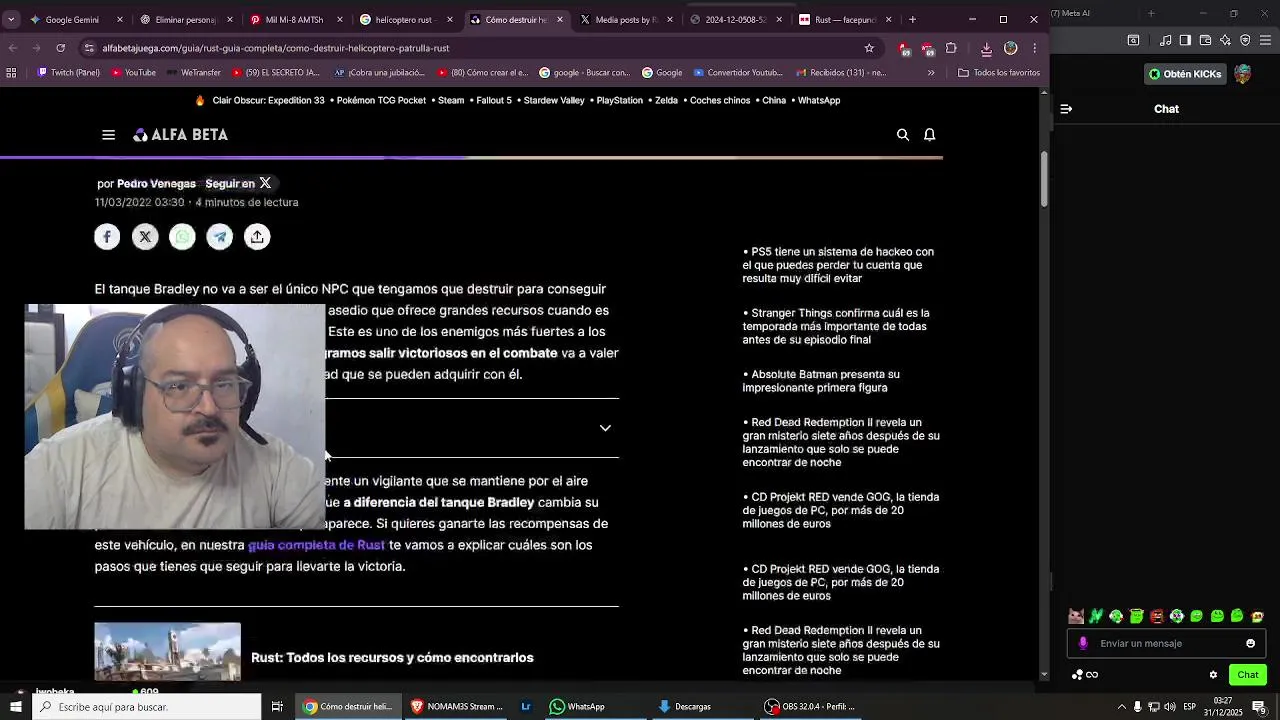Open a new Chrome tab
The width and height of the screenshot is (1280, 720).
[x=914, y=19]
